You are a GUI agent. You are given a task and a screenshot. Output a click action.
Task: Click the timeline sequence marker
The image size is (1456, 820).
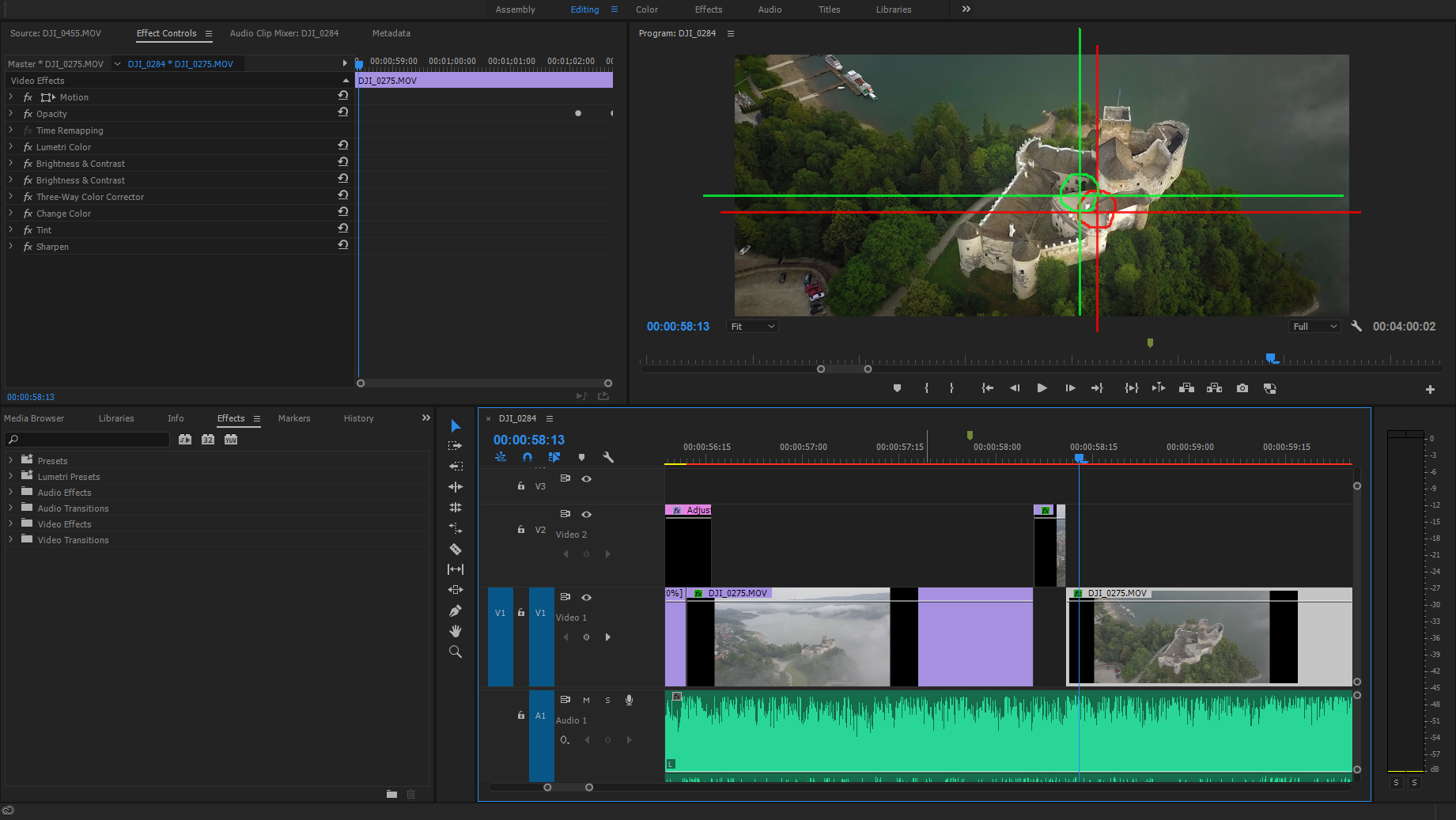click(970, 435)
